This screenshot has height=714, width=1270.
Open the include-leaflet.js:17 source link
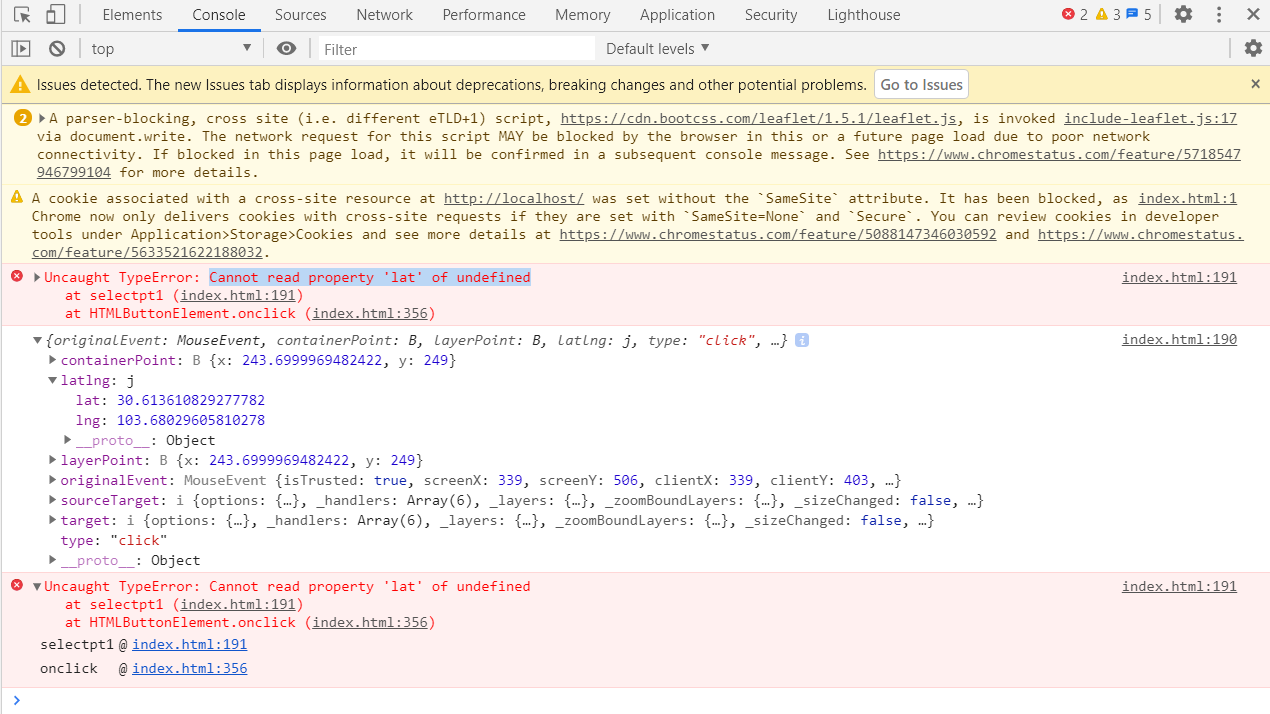tap(1150, 118)
